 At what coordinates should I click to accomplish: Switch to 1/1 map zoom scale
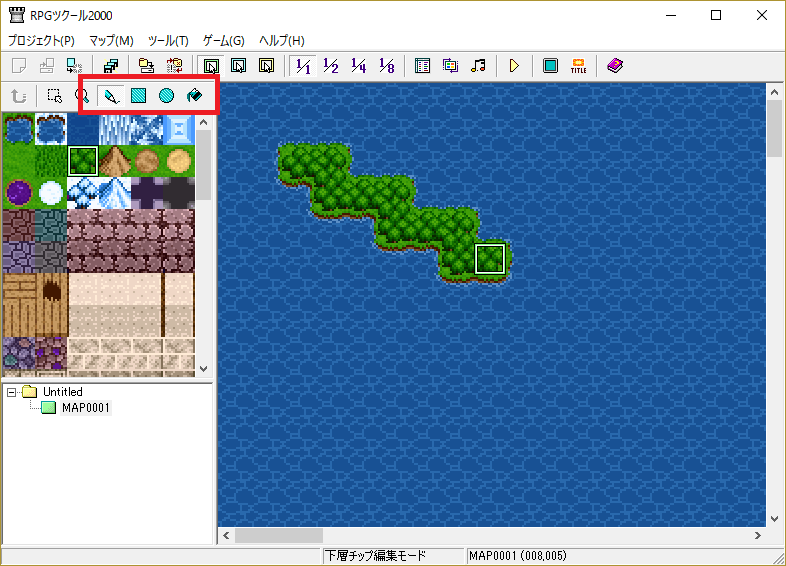coord(303,66)
